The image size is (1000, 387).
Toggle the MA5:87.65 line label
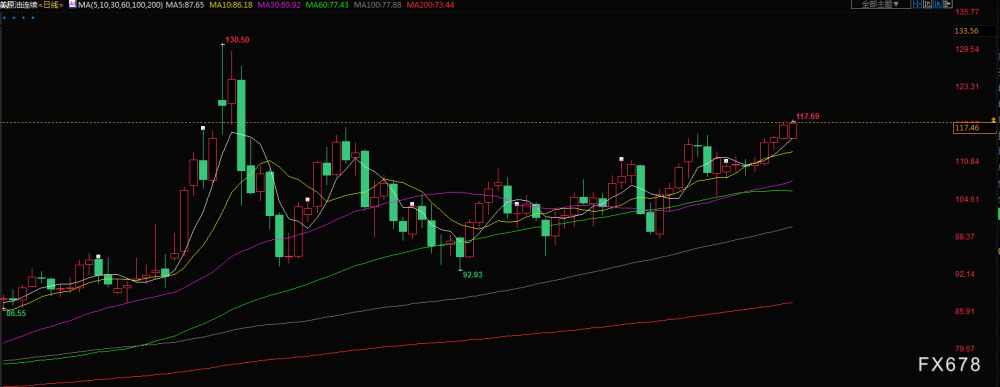pyautogui.click(x=184, y=5)
